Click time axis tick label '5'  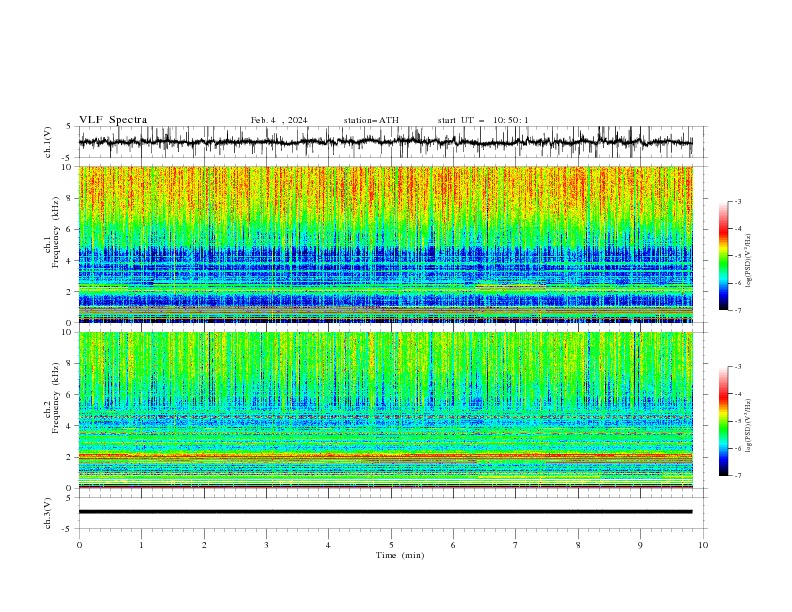coord(391,545)
